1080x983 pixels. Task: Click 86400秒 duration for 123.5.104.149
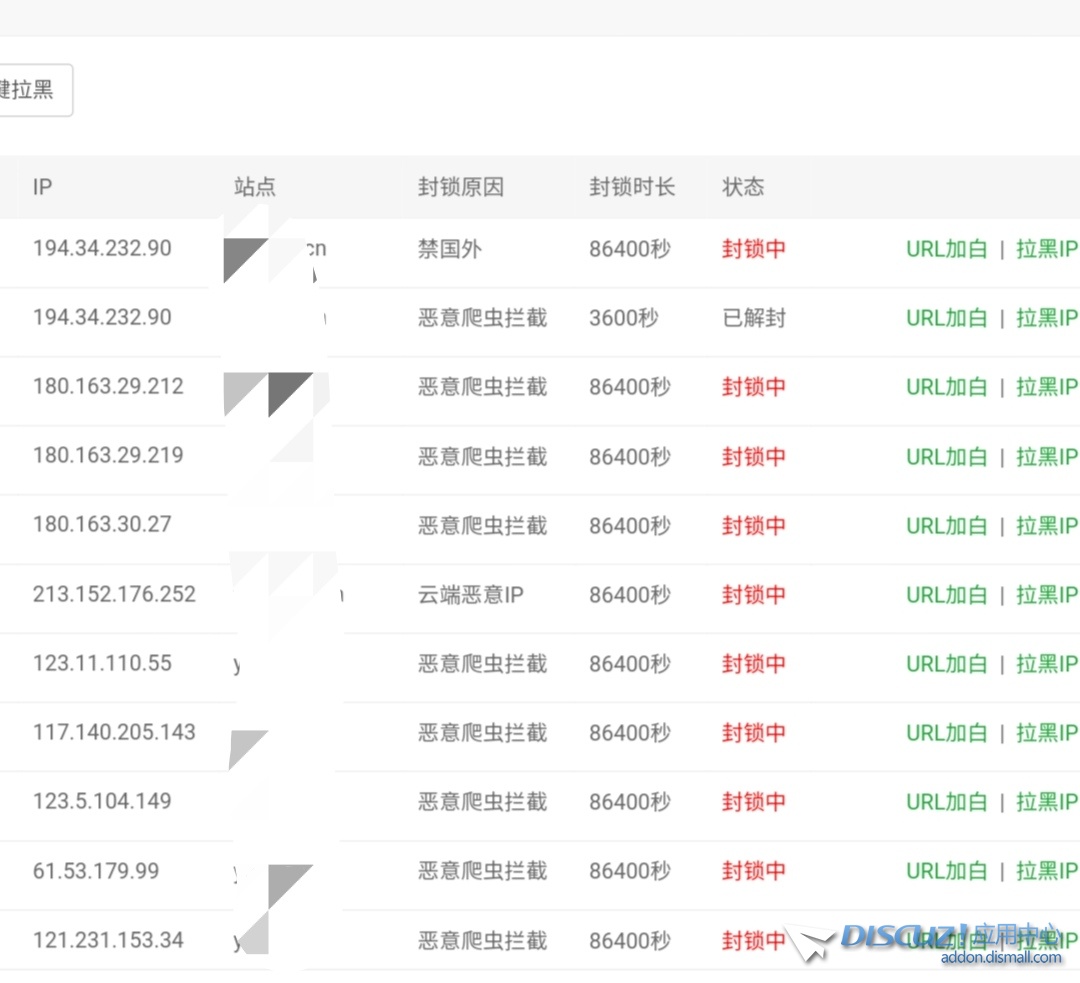click(x=630, y=802)
